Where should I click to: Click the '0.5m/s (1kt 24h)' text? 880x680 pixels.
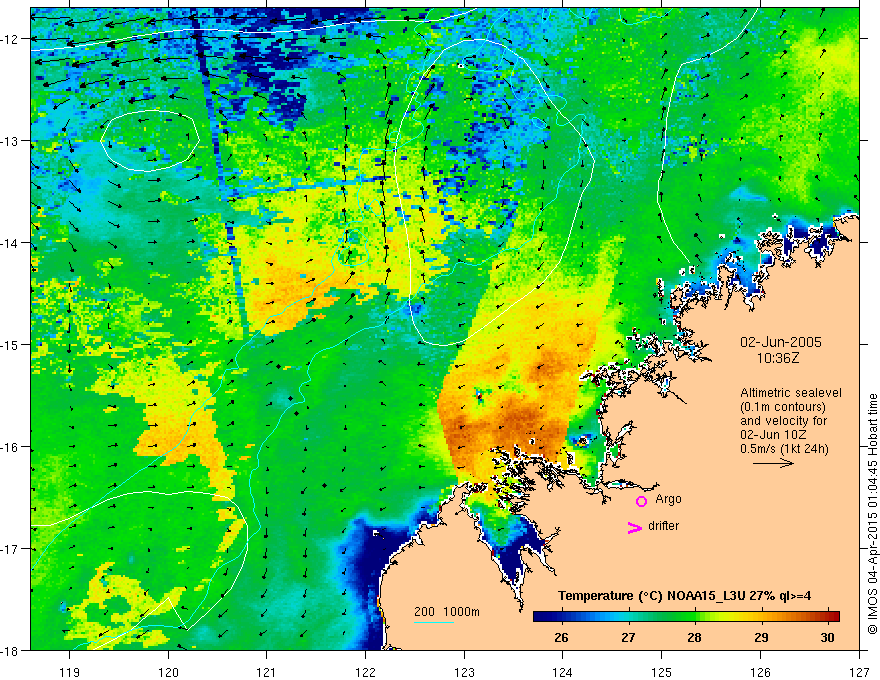pos(784,449)
